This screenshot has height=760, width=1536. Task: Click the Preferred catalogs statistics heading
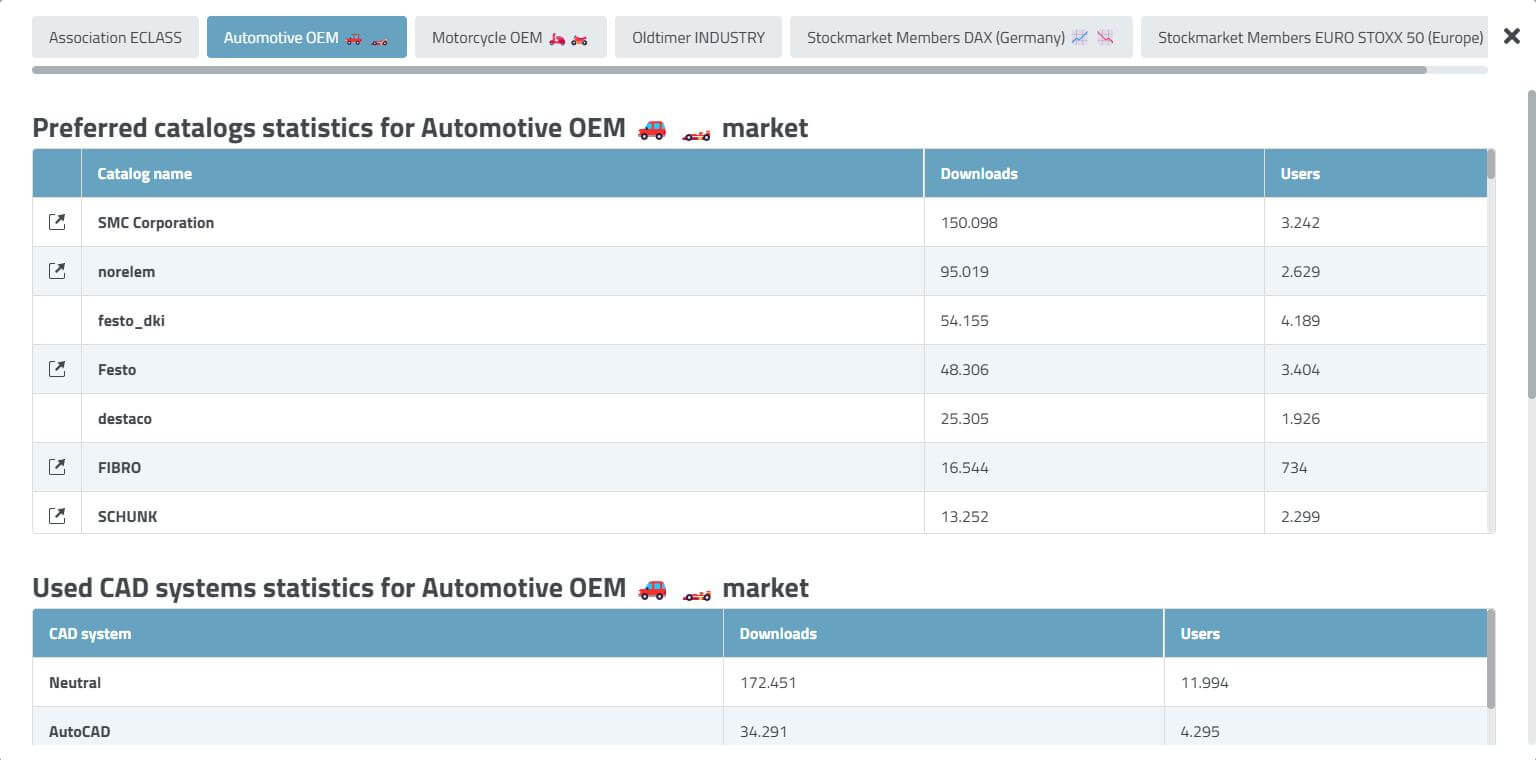420,128
